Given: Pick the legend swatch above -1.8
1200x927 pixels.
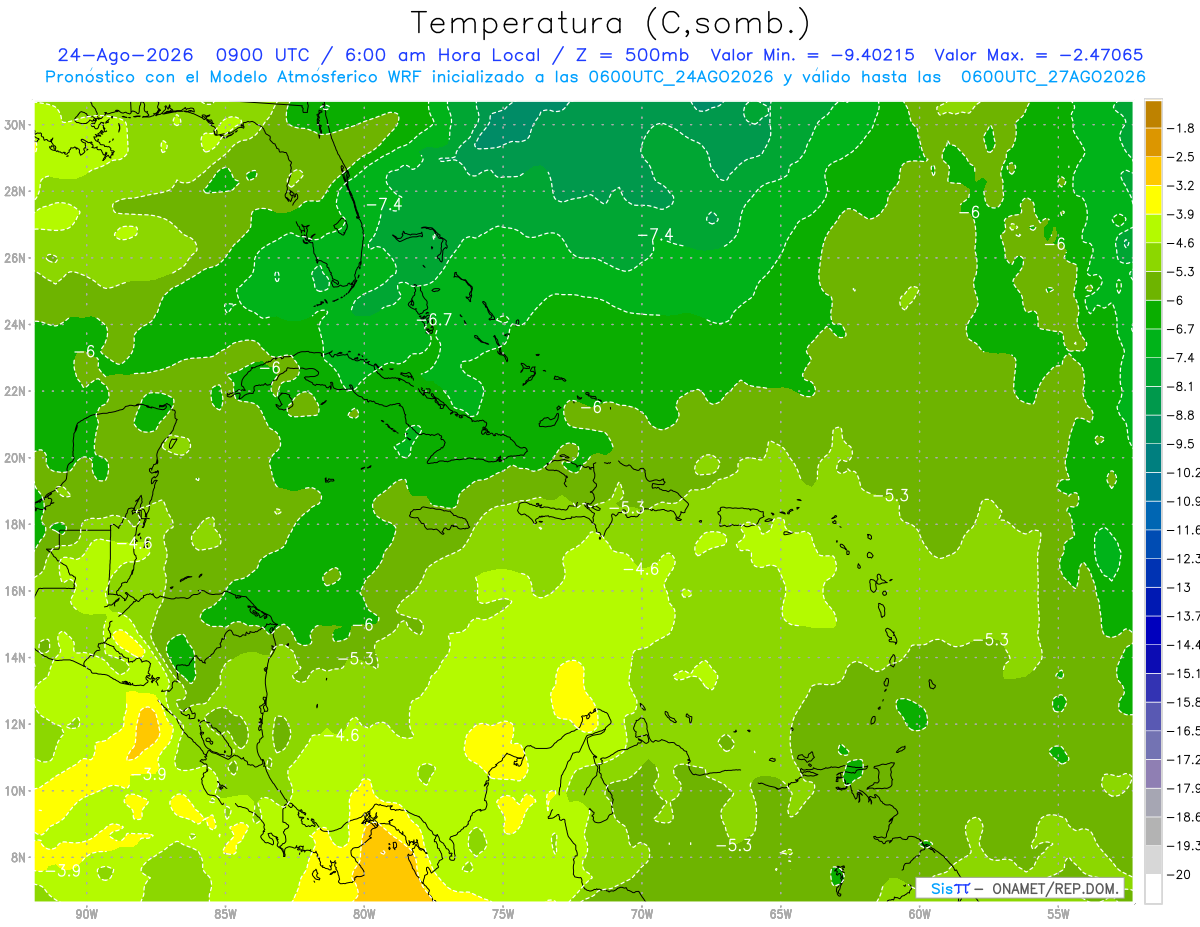Looking at the screenshot, I should pyautogui.click(x=1153, y=114).
